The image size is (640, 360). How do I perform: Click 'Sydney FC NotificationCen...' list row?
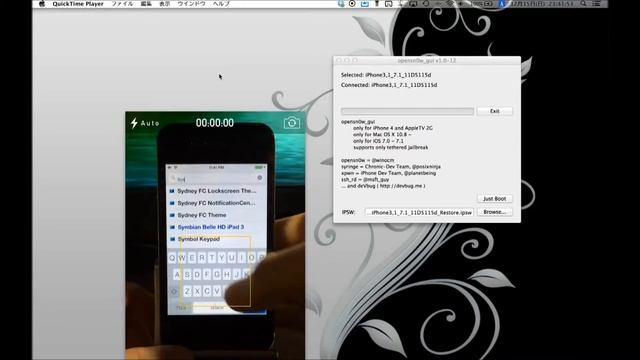(217, 203)
